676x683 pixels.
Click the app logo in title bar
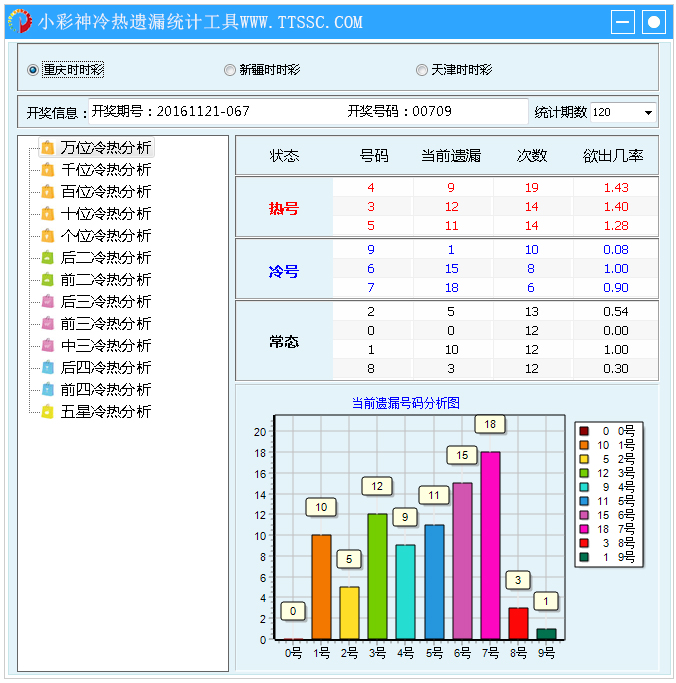tap(19, 21)
